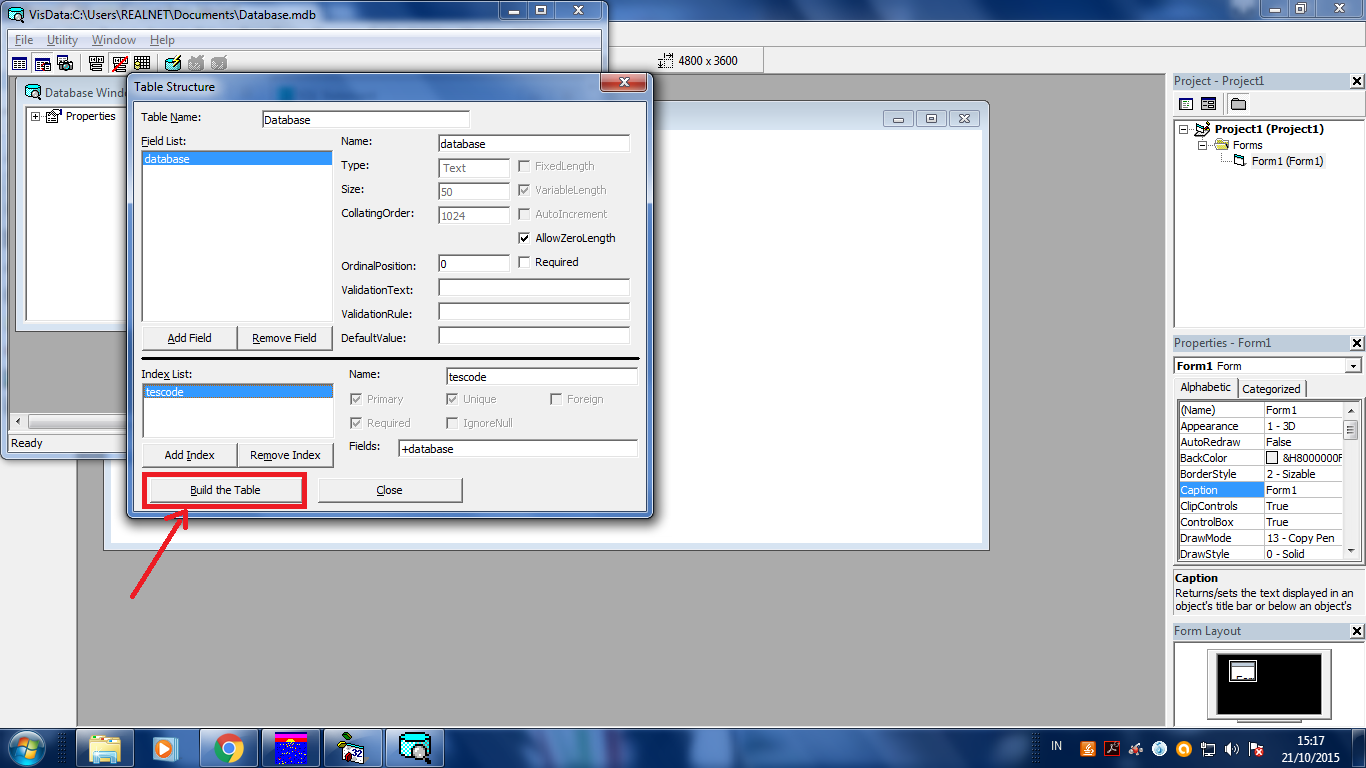1366x768 pixels.
Task: Click the Add Index button
Action: click(x=189, y=455)
